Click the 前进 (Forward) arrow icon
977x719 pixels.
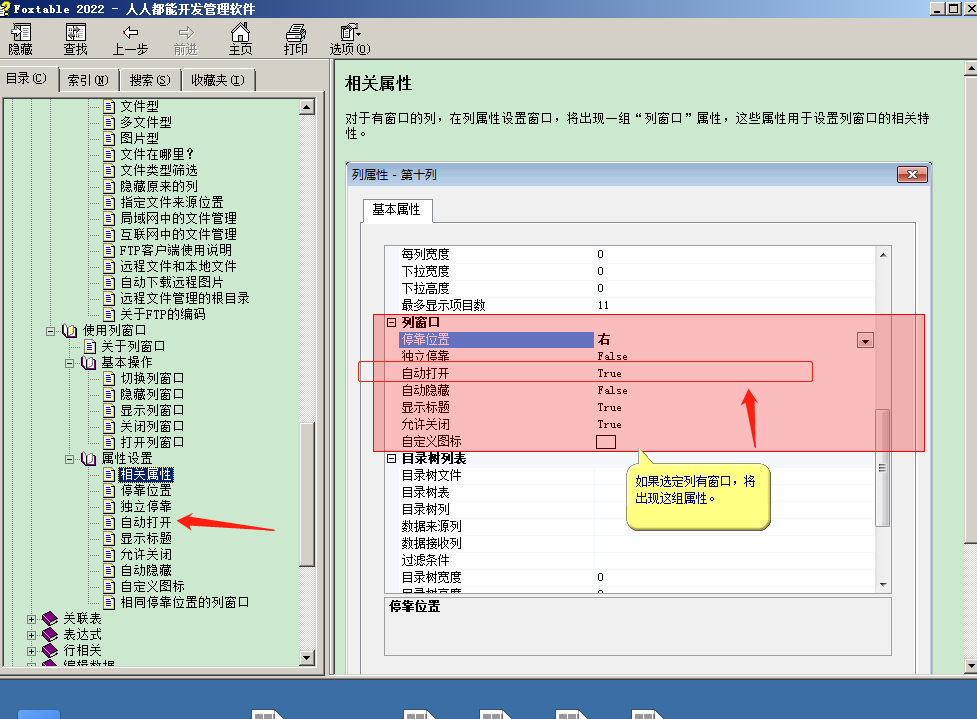[186, 32]
